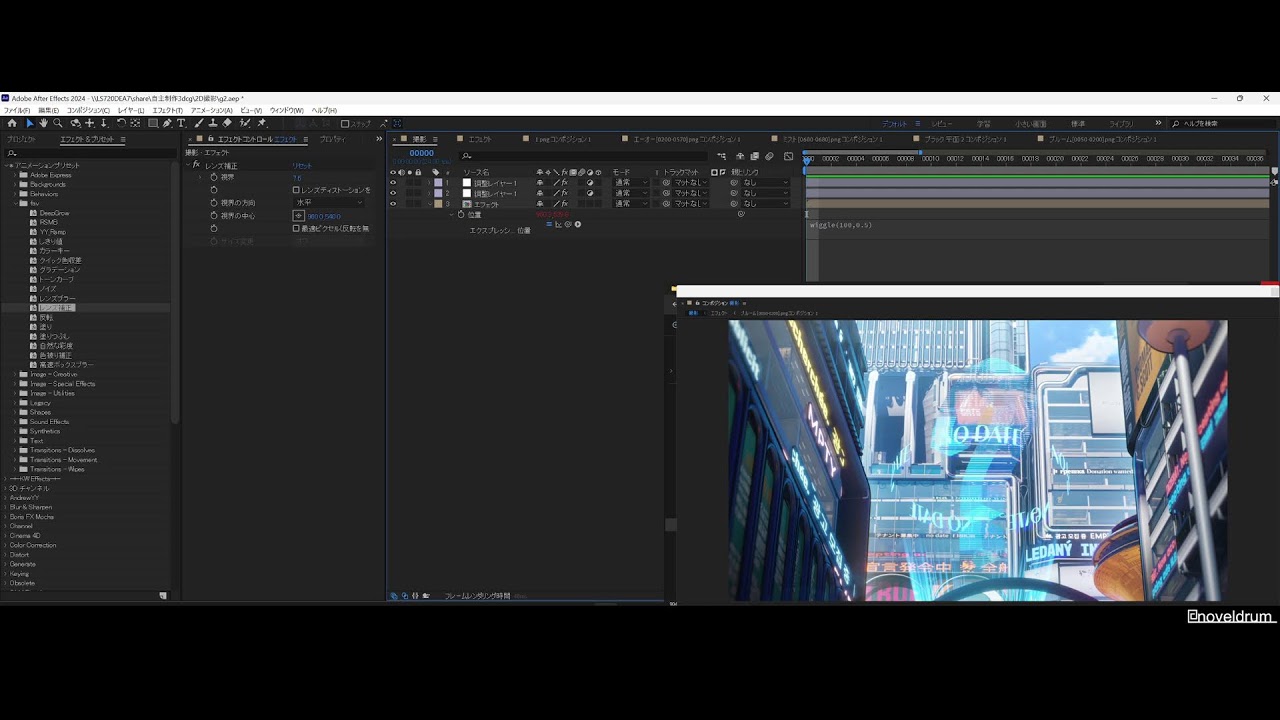Screen dimensions: 1280x720
Task: Expand the Image – Creative folder
Action: pyautogui.click(x=15, y=374)
